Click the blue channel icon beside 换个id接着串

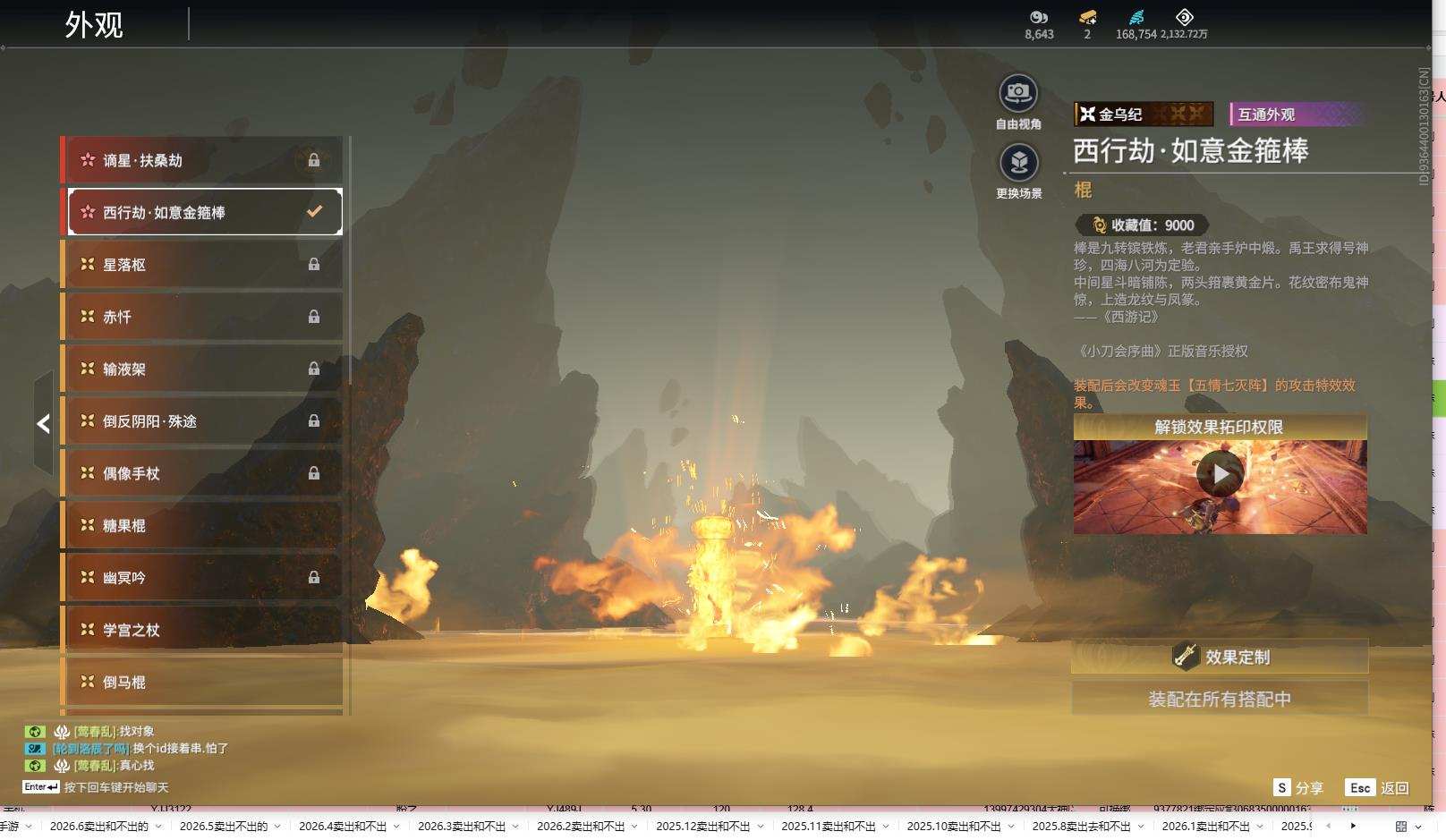coord(35,749)
